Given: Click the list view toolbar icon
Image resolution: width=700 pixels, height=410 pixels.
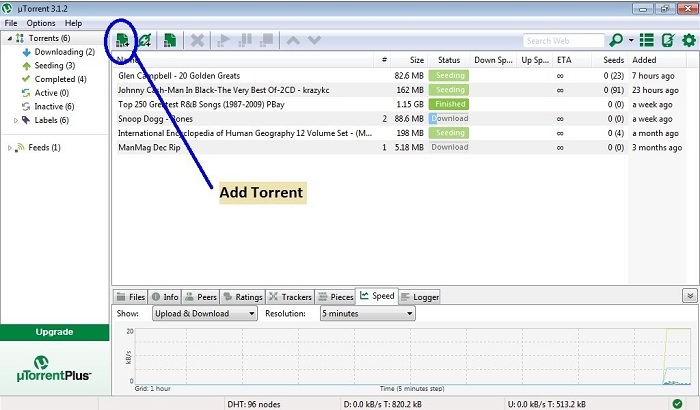Looking at the screenshot, I should coord(646,40).
